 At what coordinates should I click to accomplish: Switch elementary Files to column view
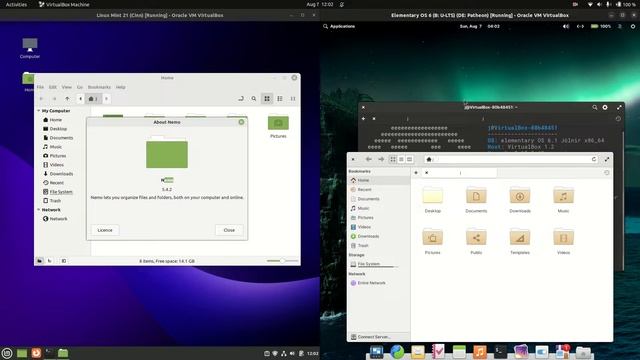click(x=409, y=159)
